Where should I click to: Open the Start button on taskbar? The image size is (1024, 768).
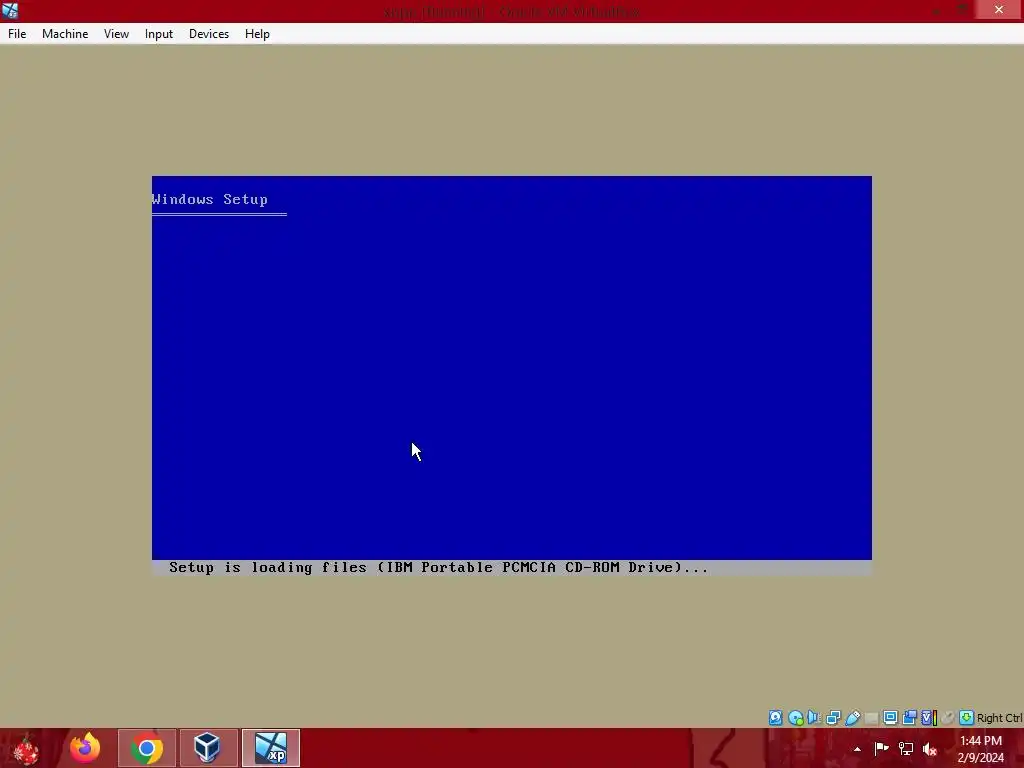(26, 748)
